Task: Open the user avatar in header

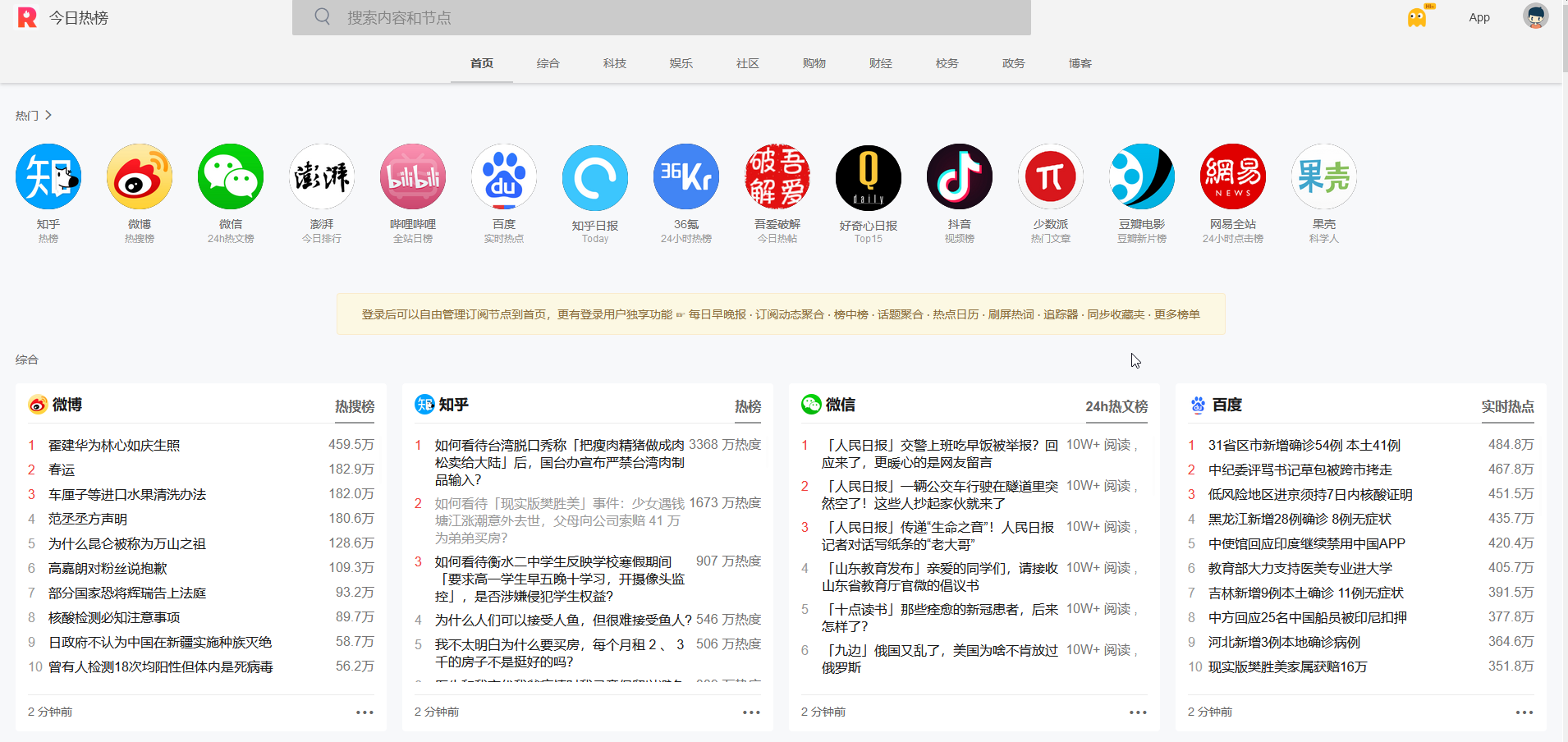Action: tap(1536, 16)
